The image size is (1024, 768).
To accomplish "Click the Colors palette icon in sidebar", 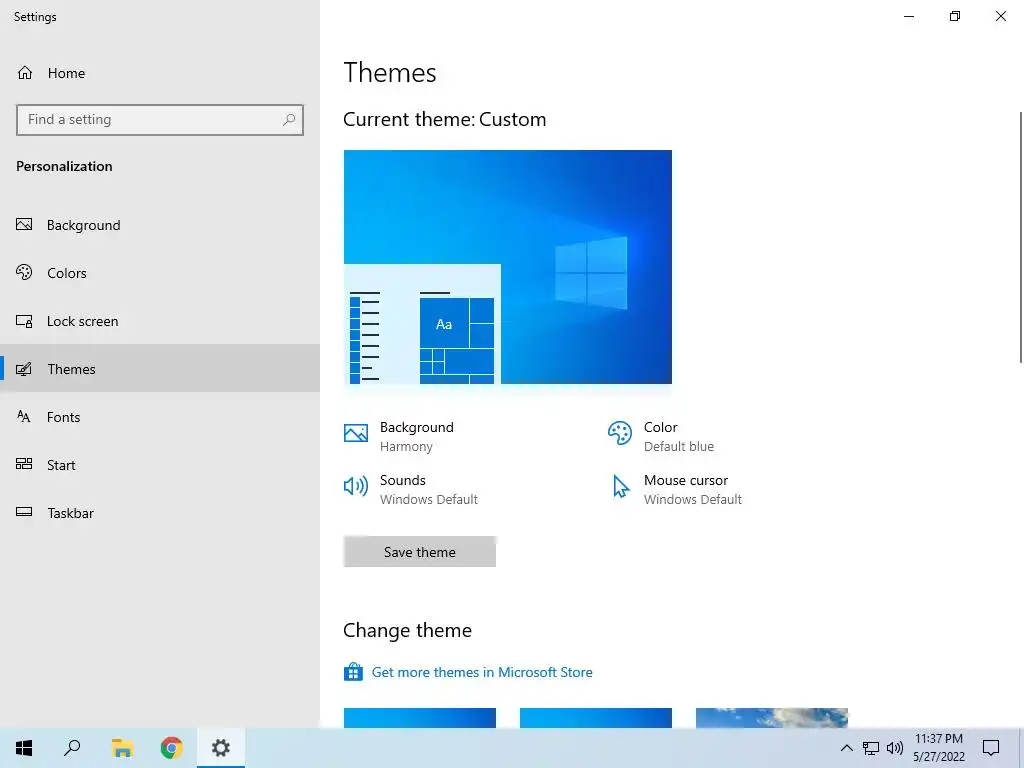I will 24,272.
